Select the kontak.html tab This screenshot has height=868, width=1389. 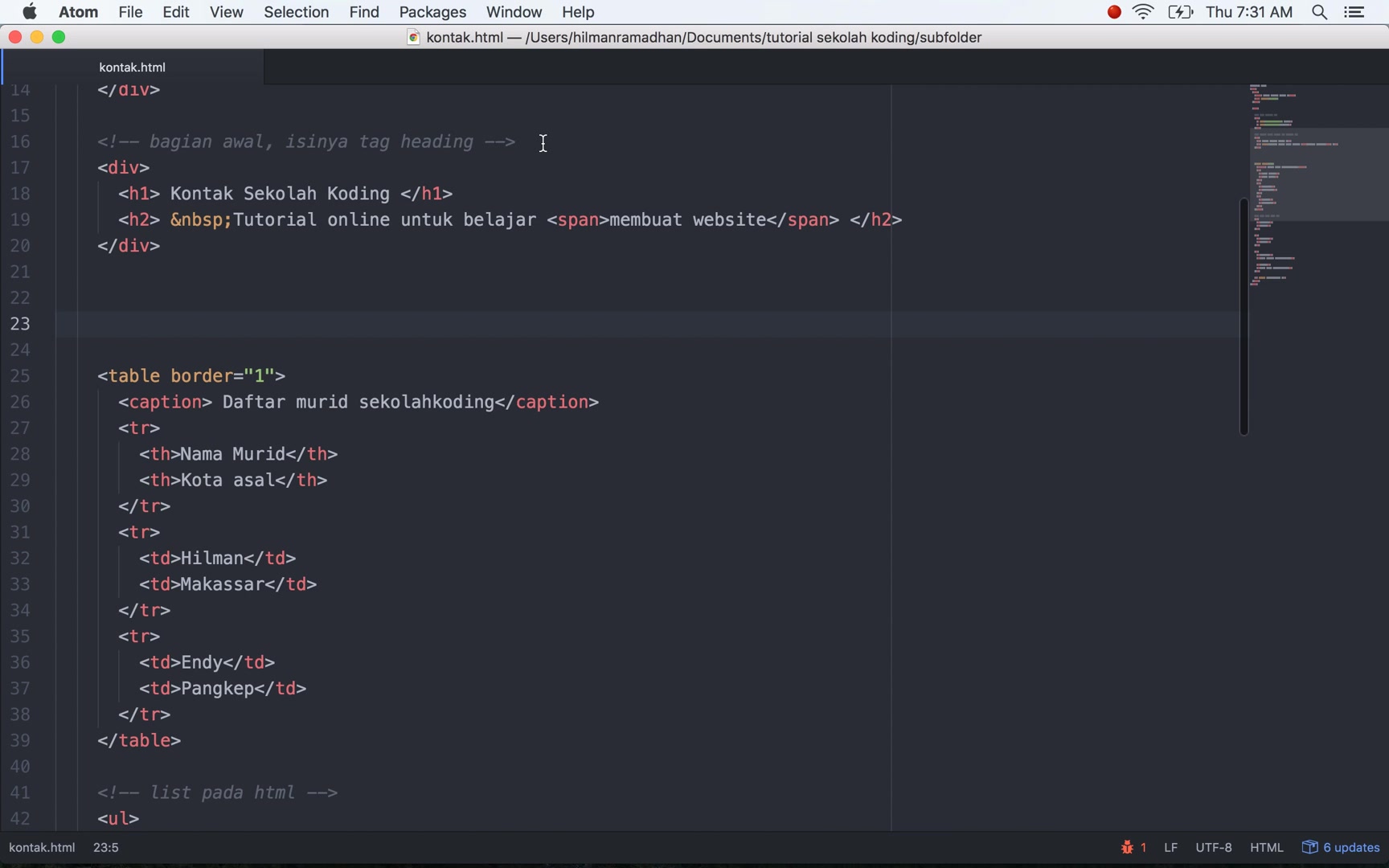pyautogui.click(x=133, y=68)
